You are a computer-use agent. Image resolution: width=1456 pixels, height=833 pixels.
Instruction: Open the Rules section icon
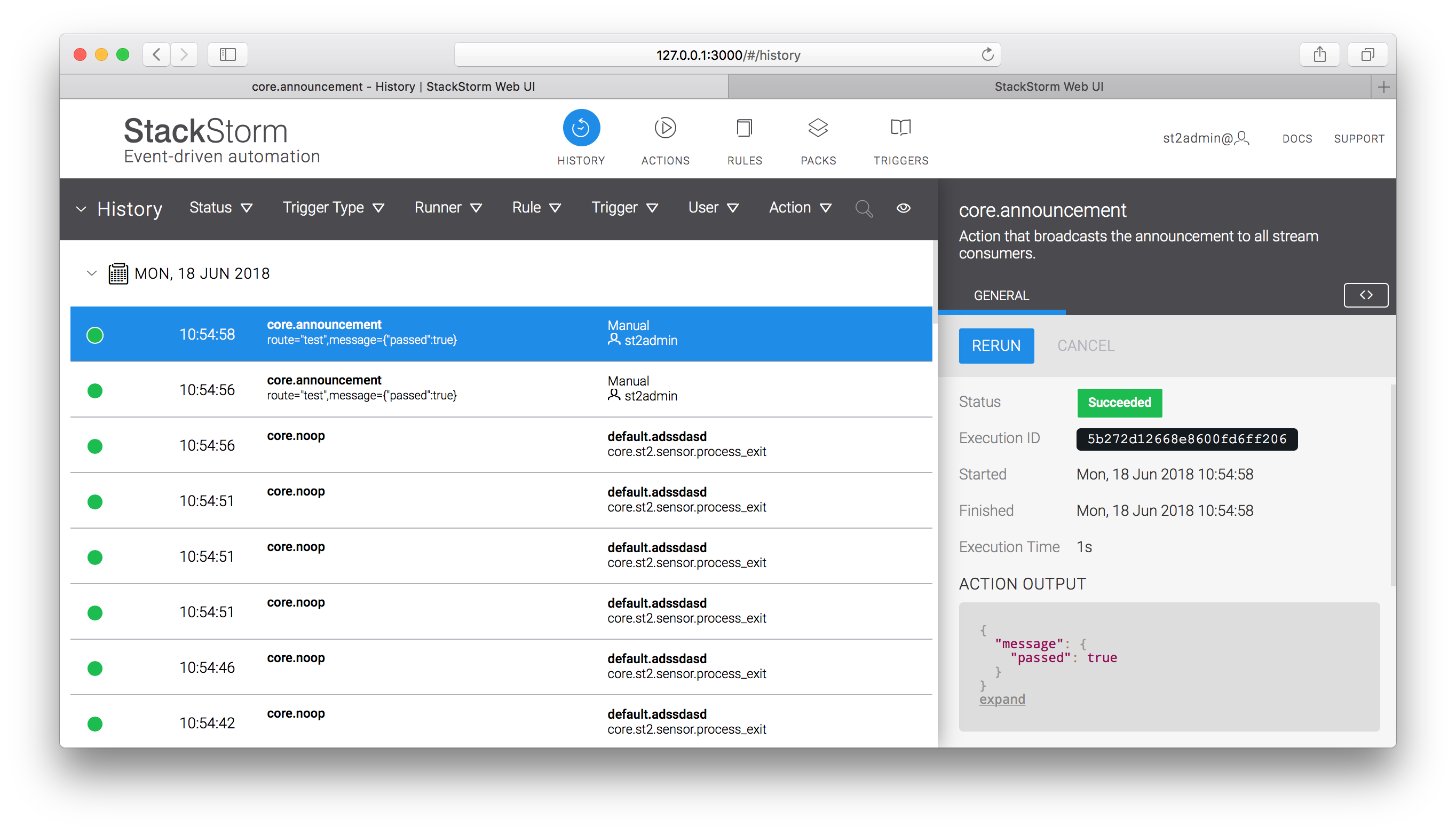click(745, 128)
